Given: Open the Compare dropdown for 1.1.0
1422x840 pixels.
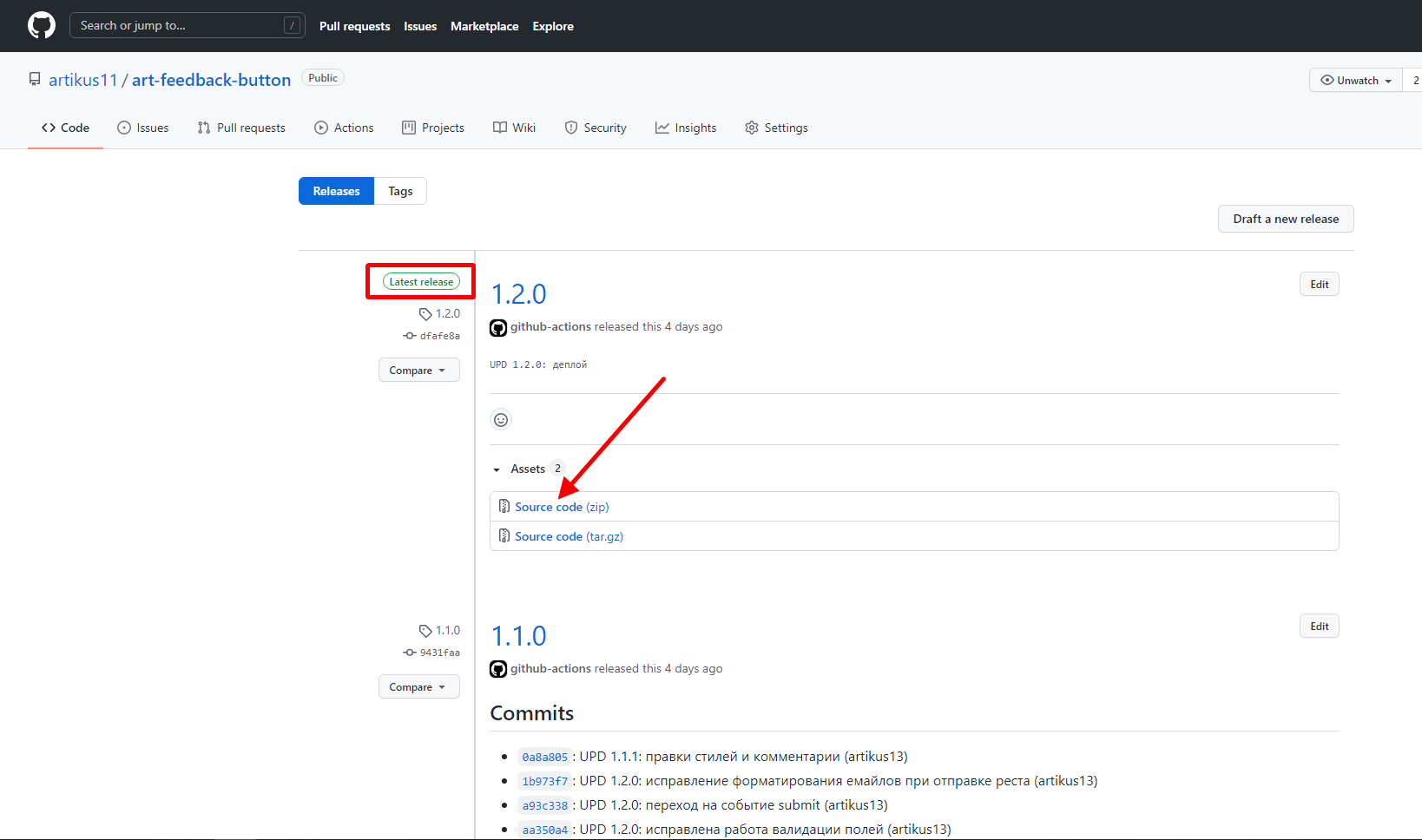Looking at the screenshot, I should (419, 687).
